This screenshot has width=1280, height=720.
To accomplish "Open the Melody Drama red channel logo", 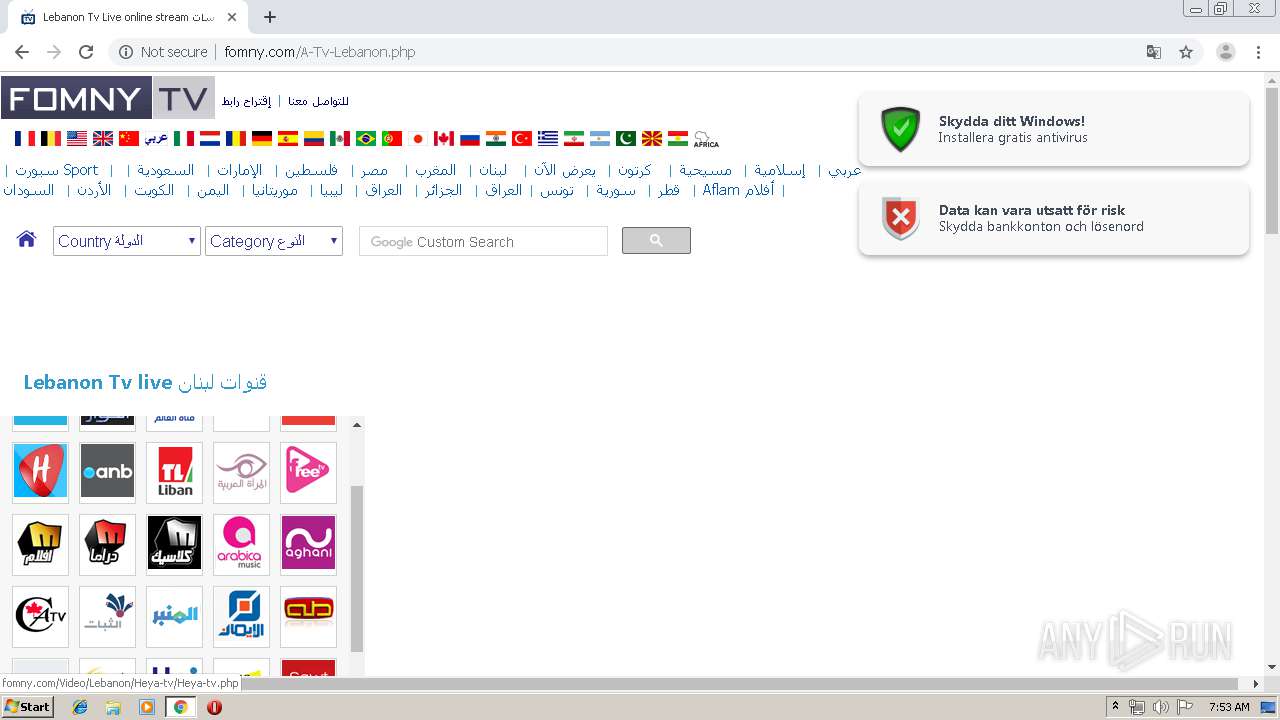I will click(x=107, y=543).
